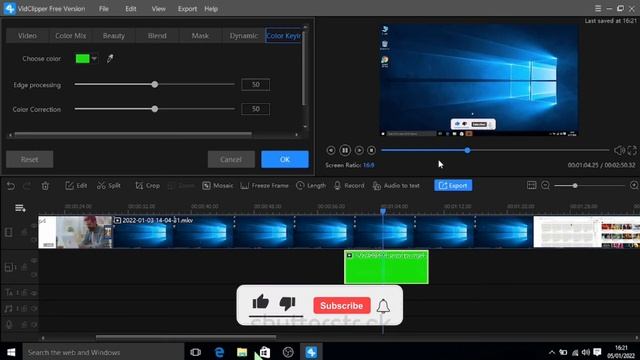Open the Length setting for the clip
Viewport: 640px width, 360px height.
pos(311,186)
